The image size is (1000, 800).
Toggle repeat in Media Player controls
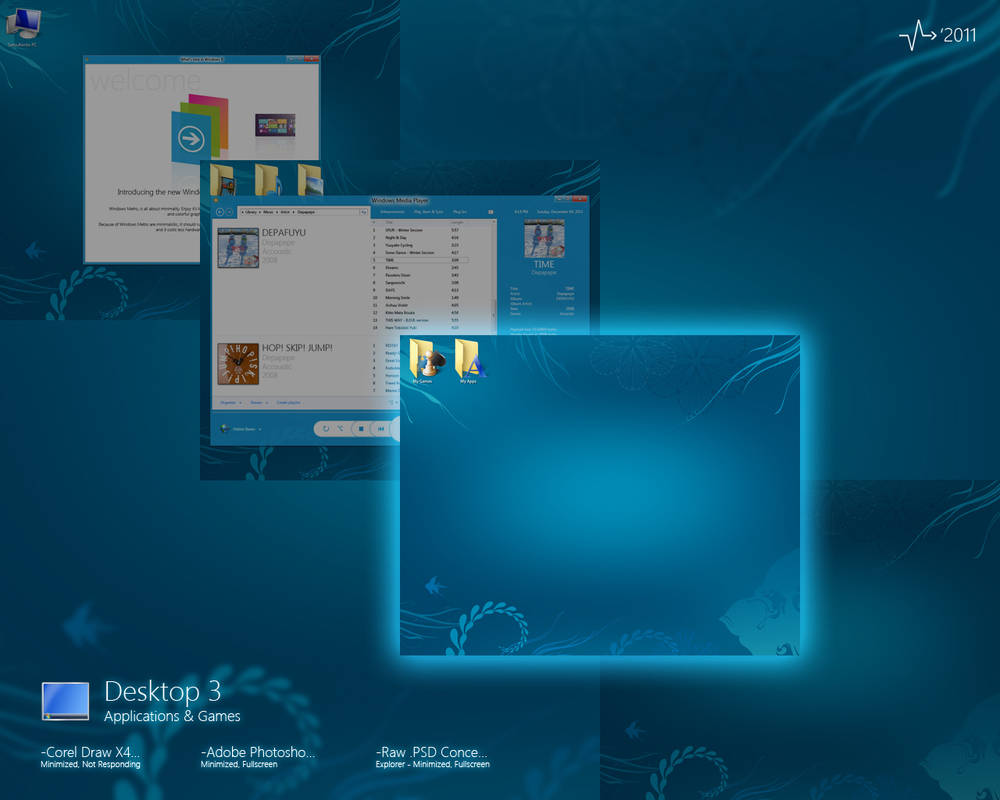tap(326, 429)
